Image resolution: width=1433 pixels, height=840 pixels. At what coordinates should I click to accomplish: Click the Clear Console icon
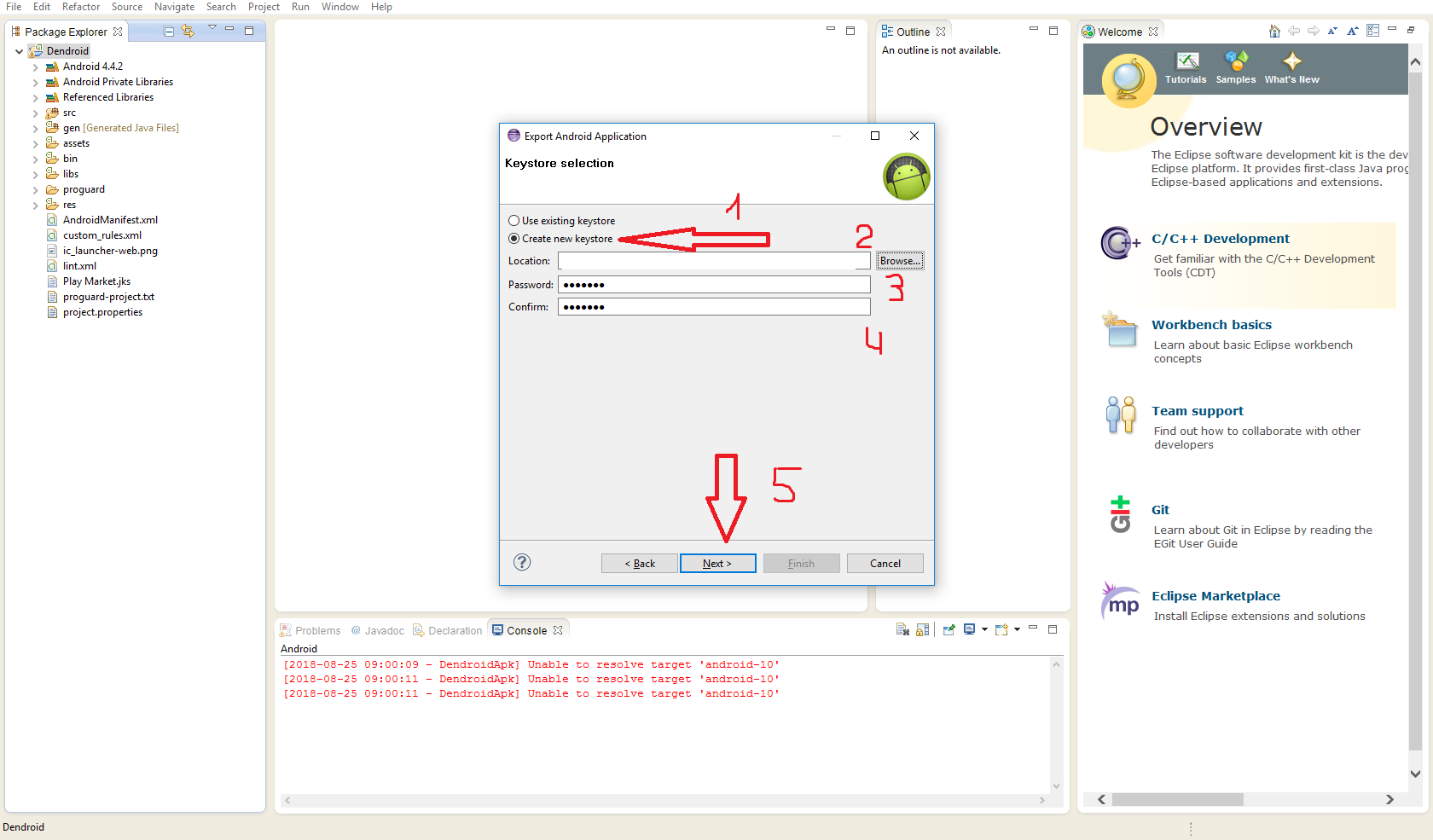902,630
